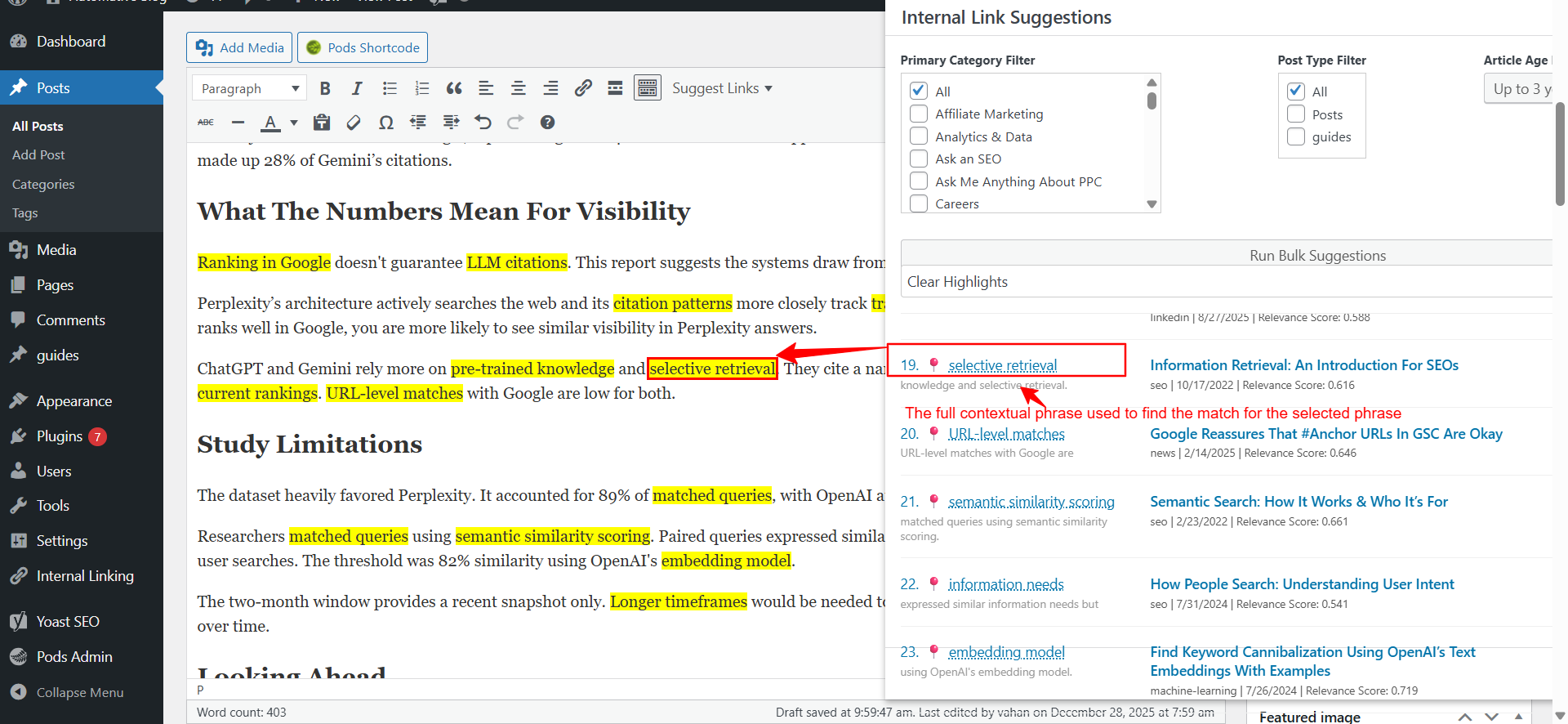Toggle bold formatting in the editor toolbar
Image resolution: width=1568 pixels, height=724 pixels.
[325, 88]
